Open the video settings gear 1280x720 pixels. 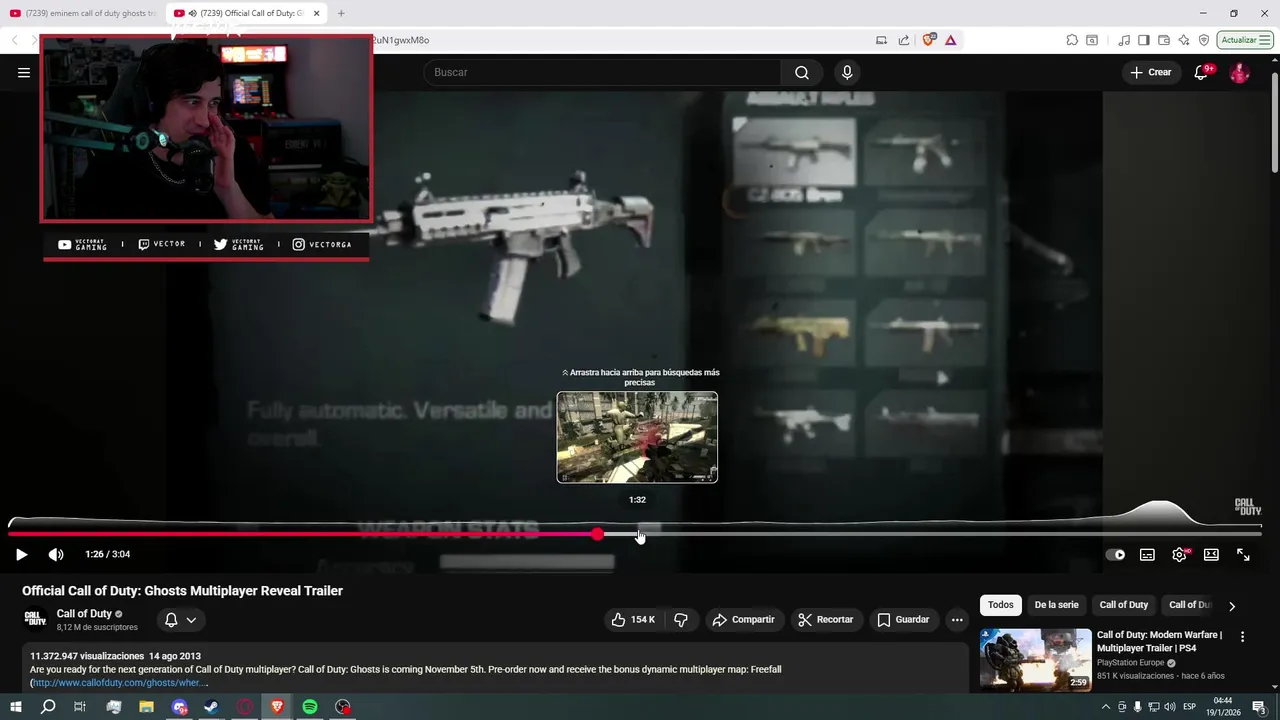1180,554
